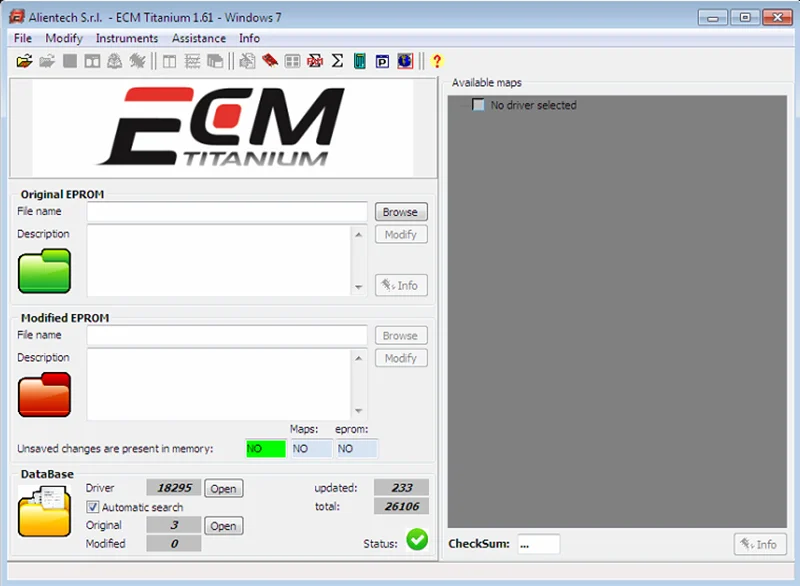
Task: Click the Original EPROM File name field
Action: click(x=227, y=212)
